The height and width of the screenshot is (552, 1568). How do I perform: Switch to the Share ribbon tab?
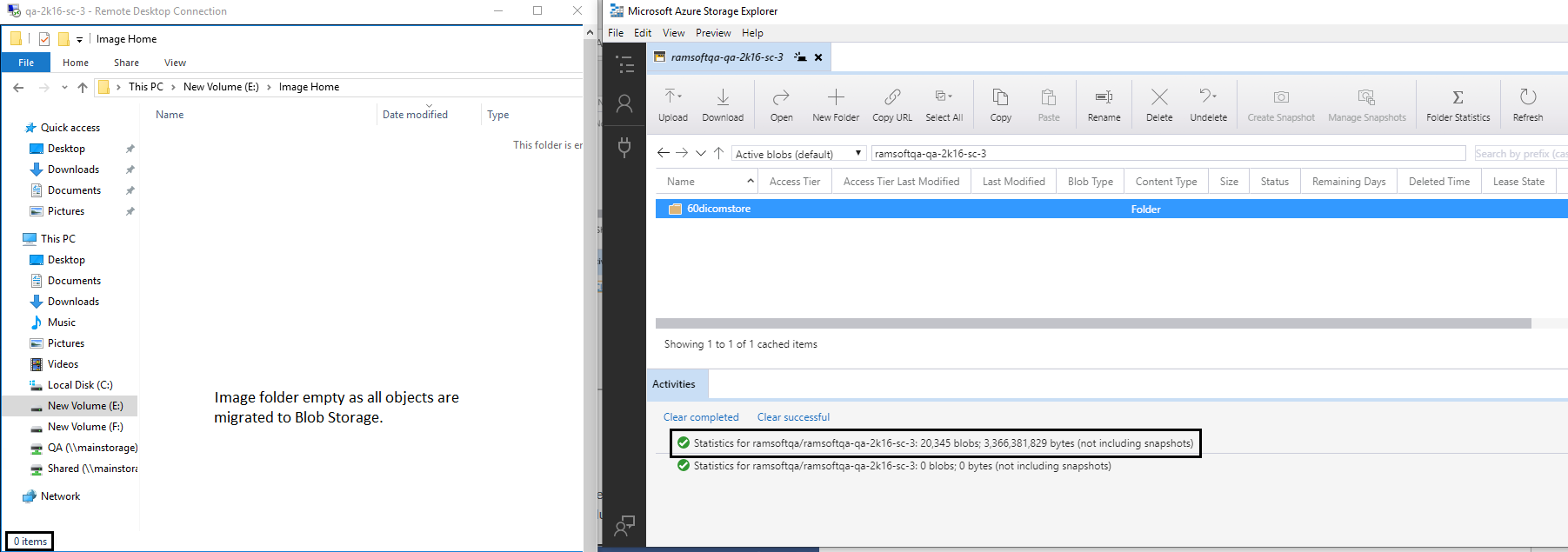126,63
